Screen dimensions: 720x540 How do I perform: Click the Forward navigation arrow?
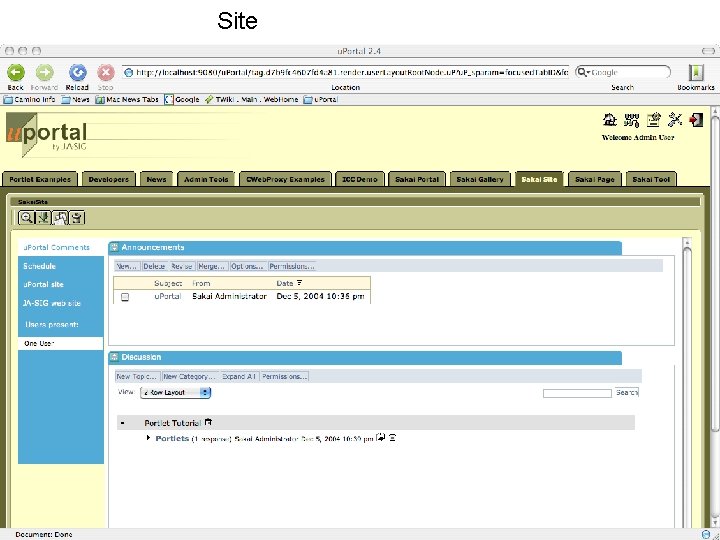pos(45,73)
